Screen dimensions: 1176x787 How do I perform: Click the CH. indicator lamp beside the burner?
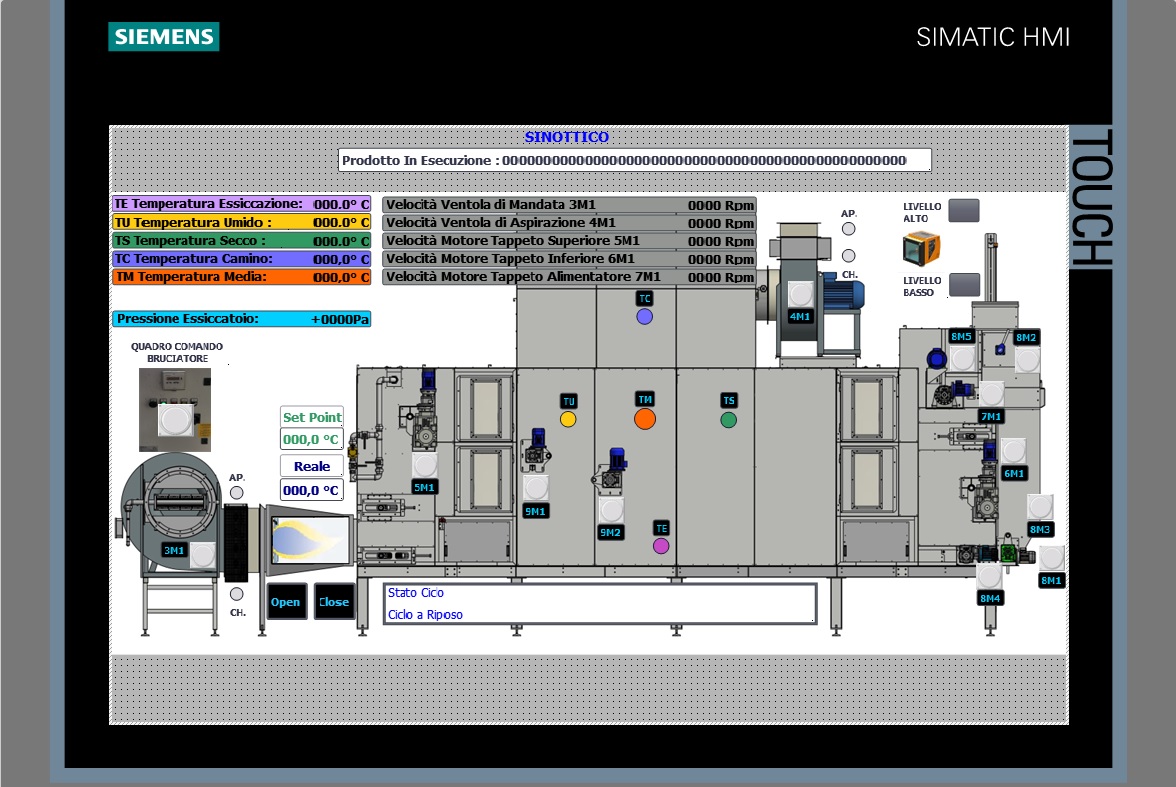click(236, 594)
